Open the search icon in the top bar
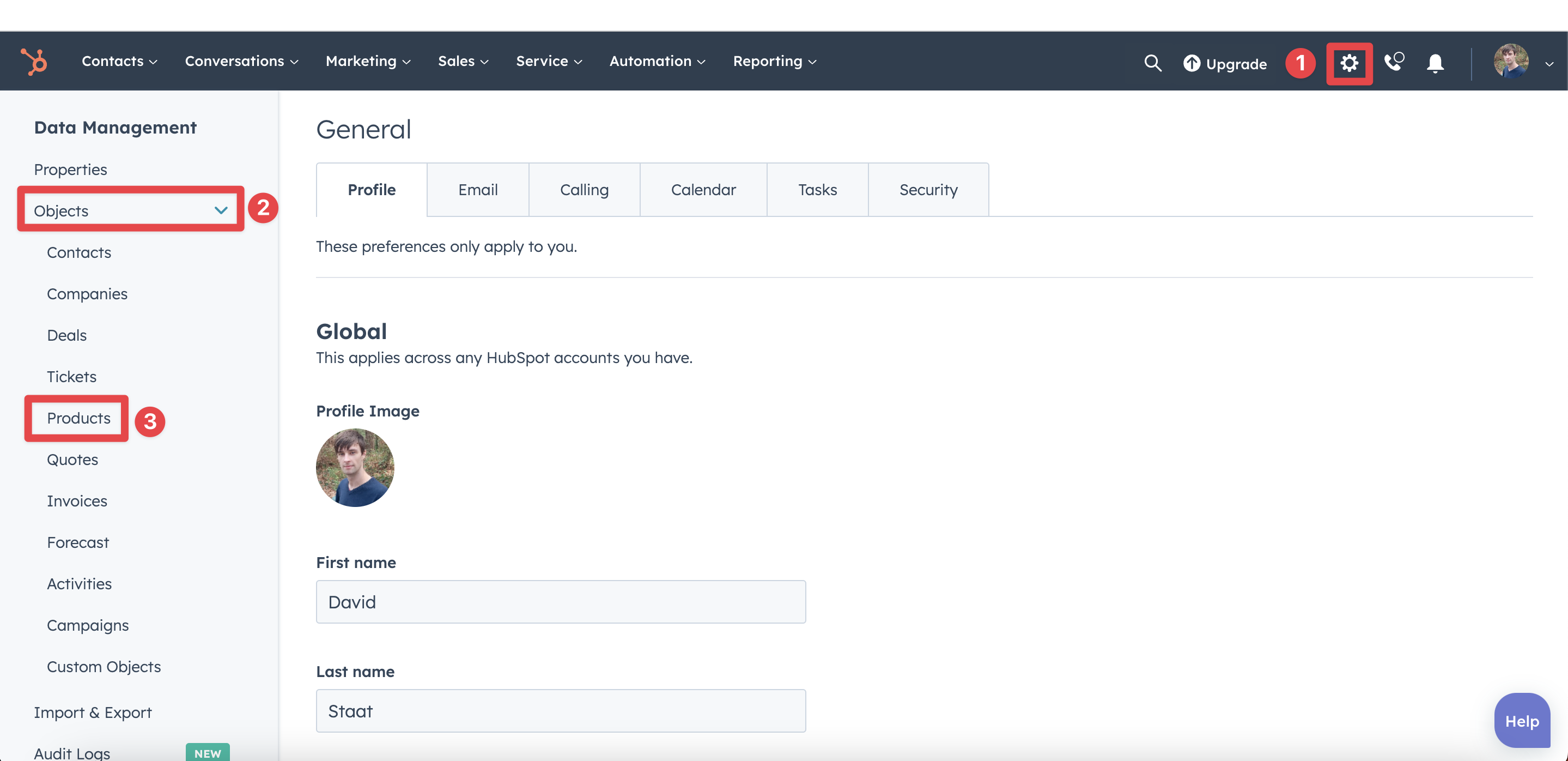This screenshot has width=1568, height=761. (x=1152, y=63)
